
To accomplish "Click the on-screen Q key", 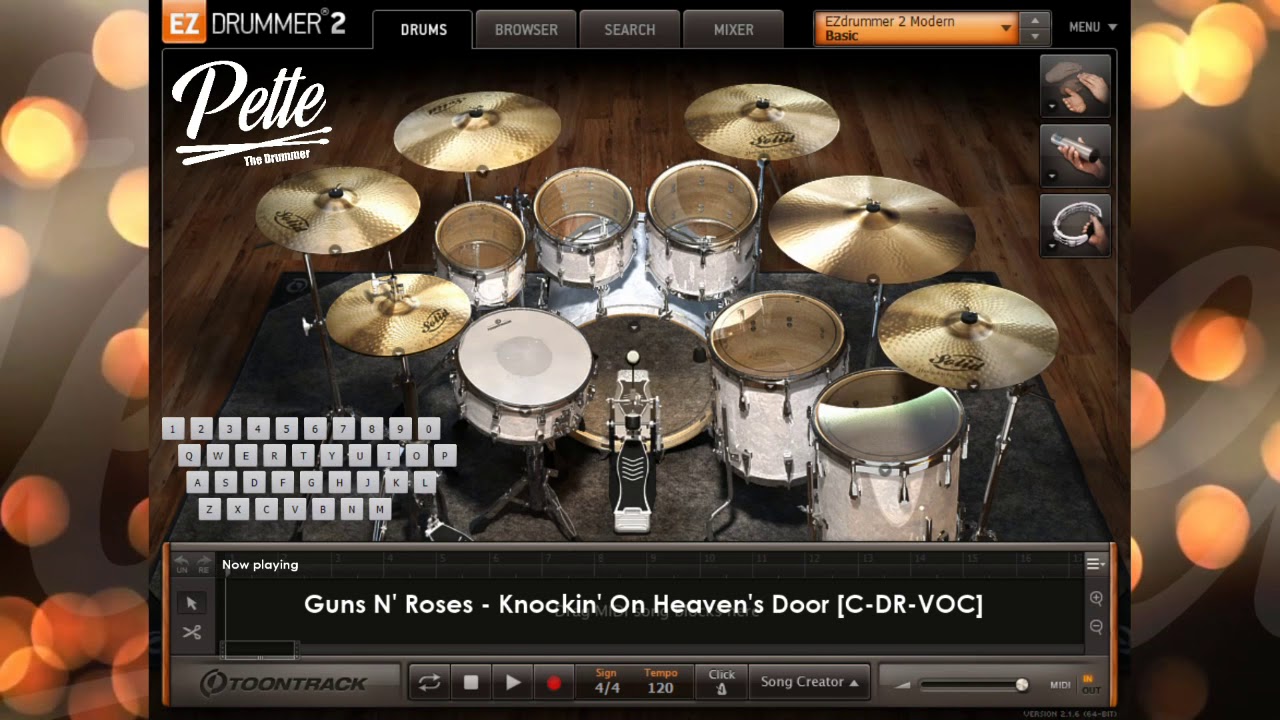I will [x=190, y=456].
